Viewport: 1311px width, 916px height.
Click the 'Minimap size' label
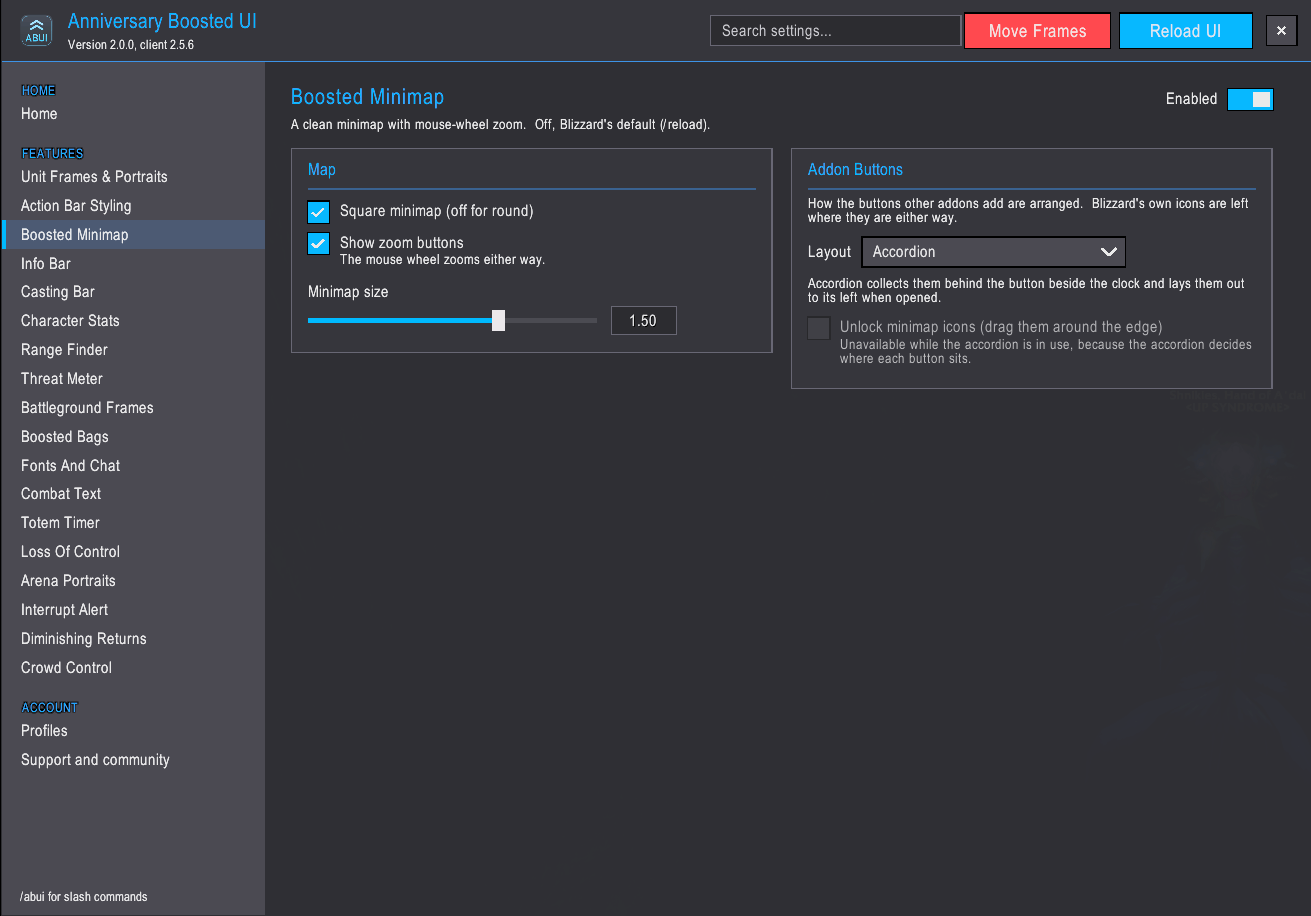[x=348, y=292]
